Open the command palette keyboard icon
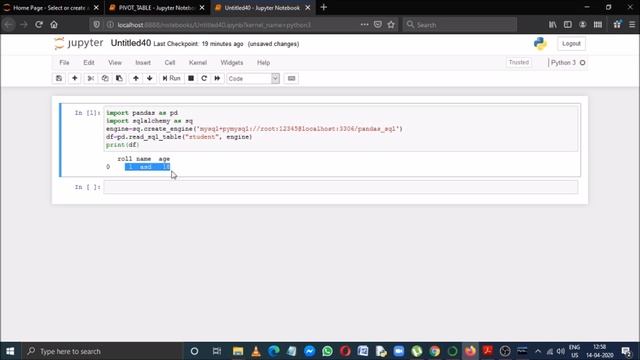640x360 pixels. pyautogui.click(x=291, y=78)
